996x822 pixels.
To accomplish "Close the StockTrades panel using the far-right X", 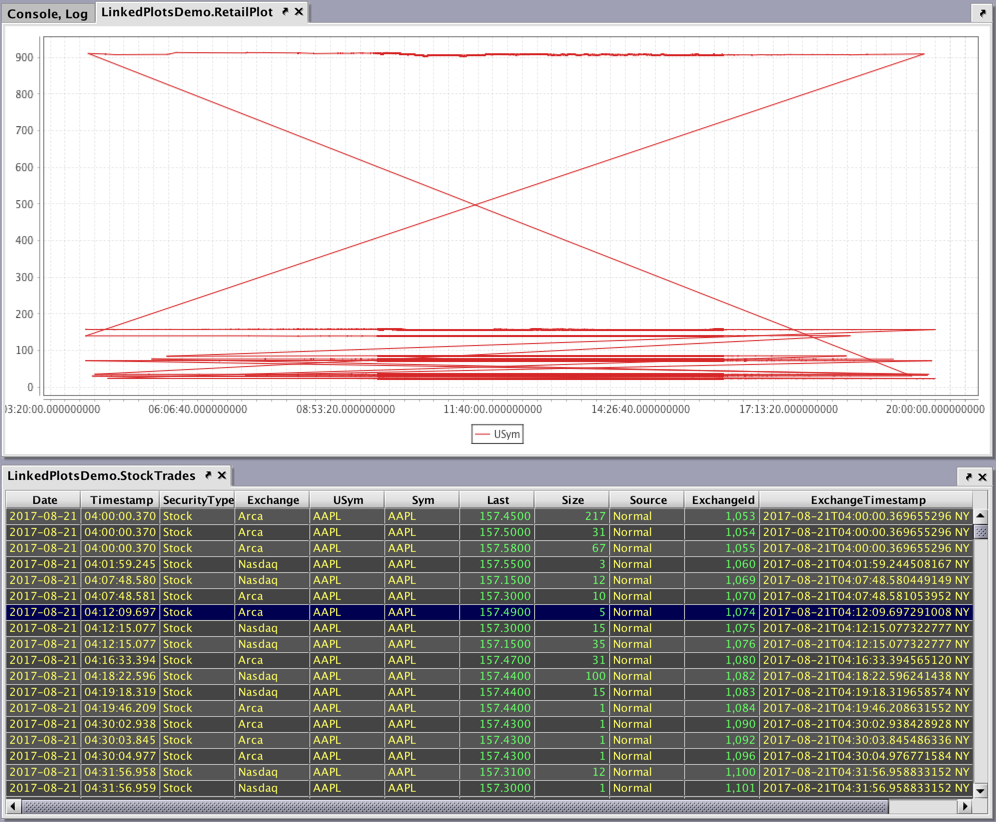I will 983,477.
